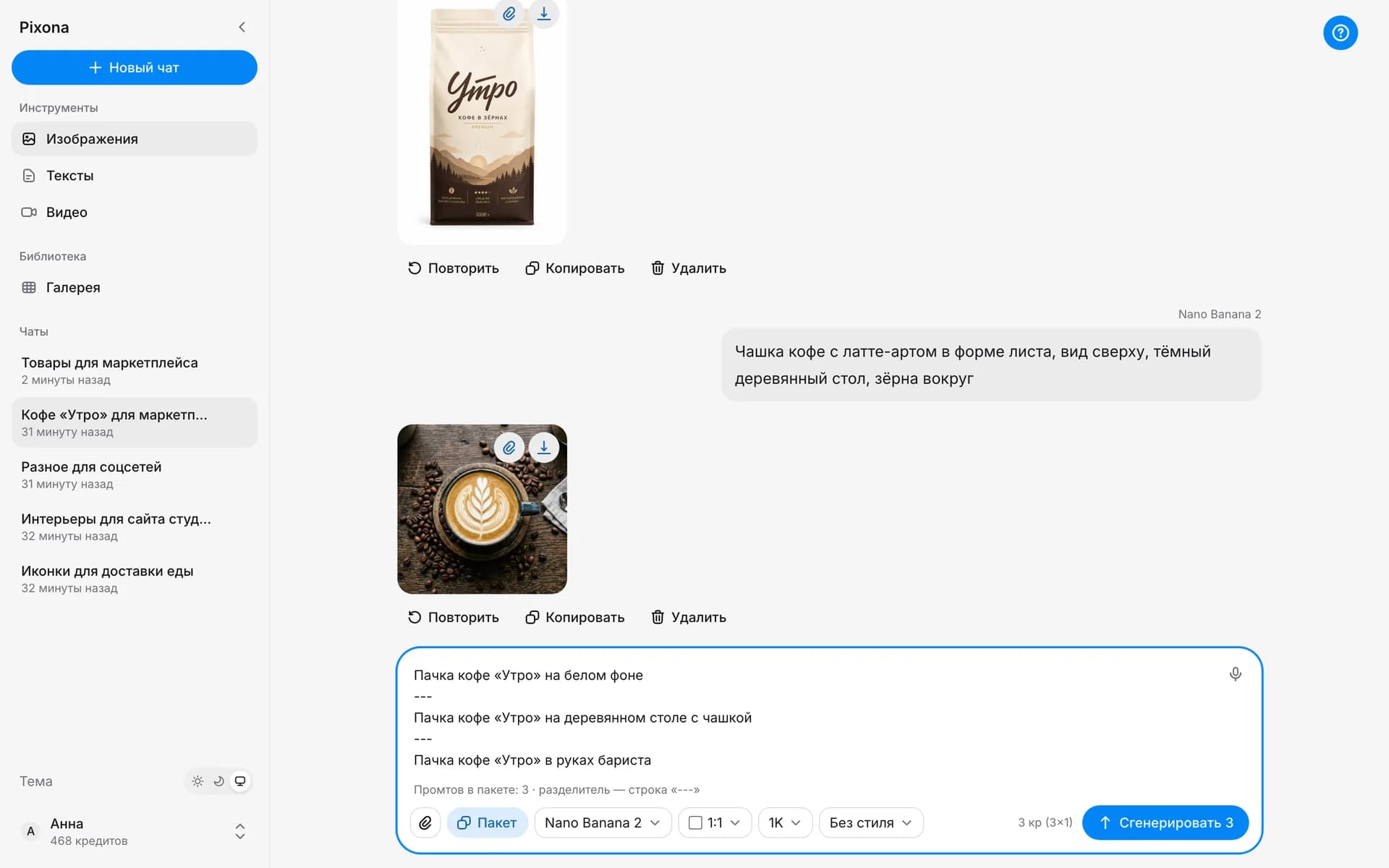The image size is (1389, 868).
Task: Click the Анна user avatar
Action: pyautogui.click(x=30, y=831)
